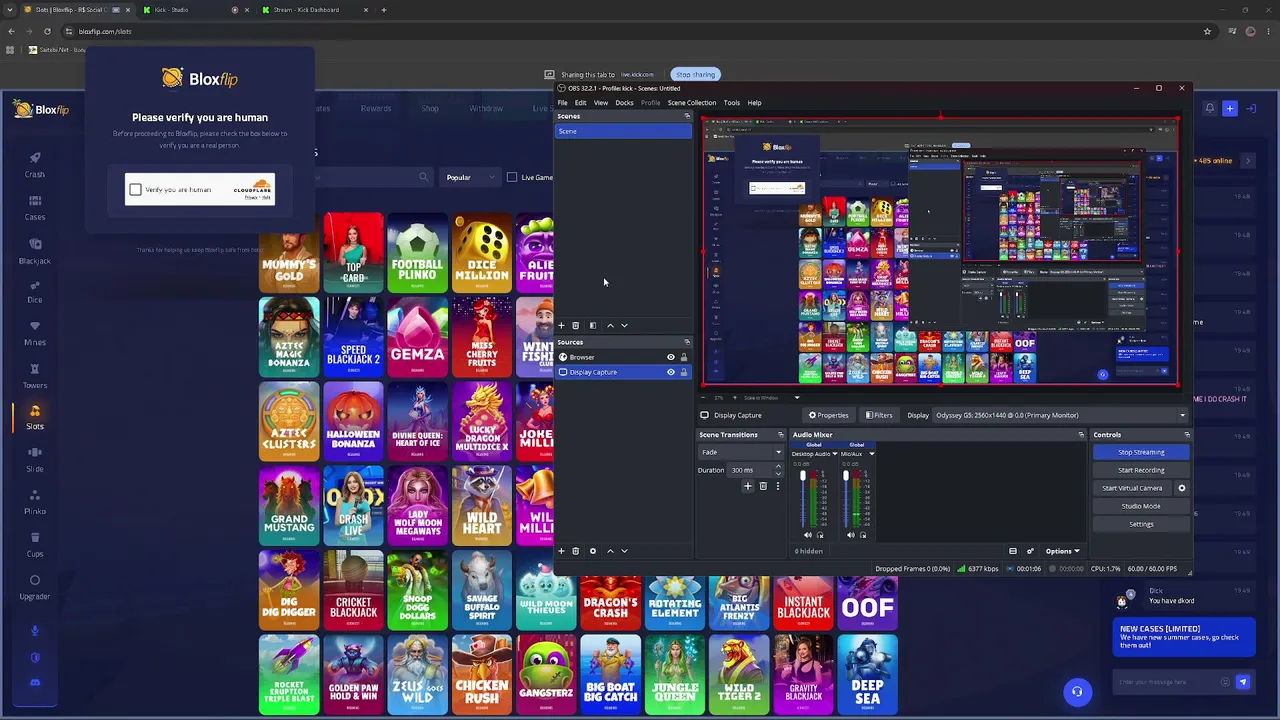Open Audio Mixer Options dropdown
This screenshot has height=720, width=1280.
pyautogui.click(x=1062, y=551)
